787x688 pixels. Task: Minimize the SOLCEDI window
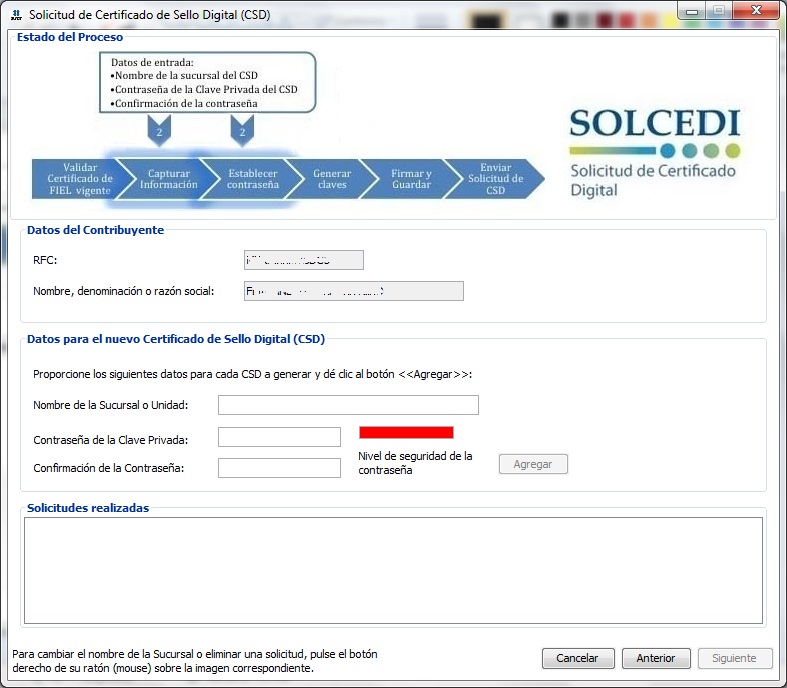pos(692,10)
